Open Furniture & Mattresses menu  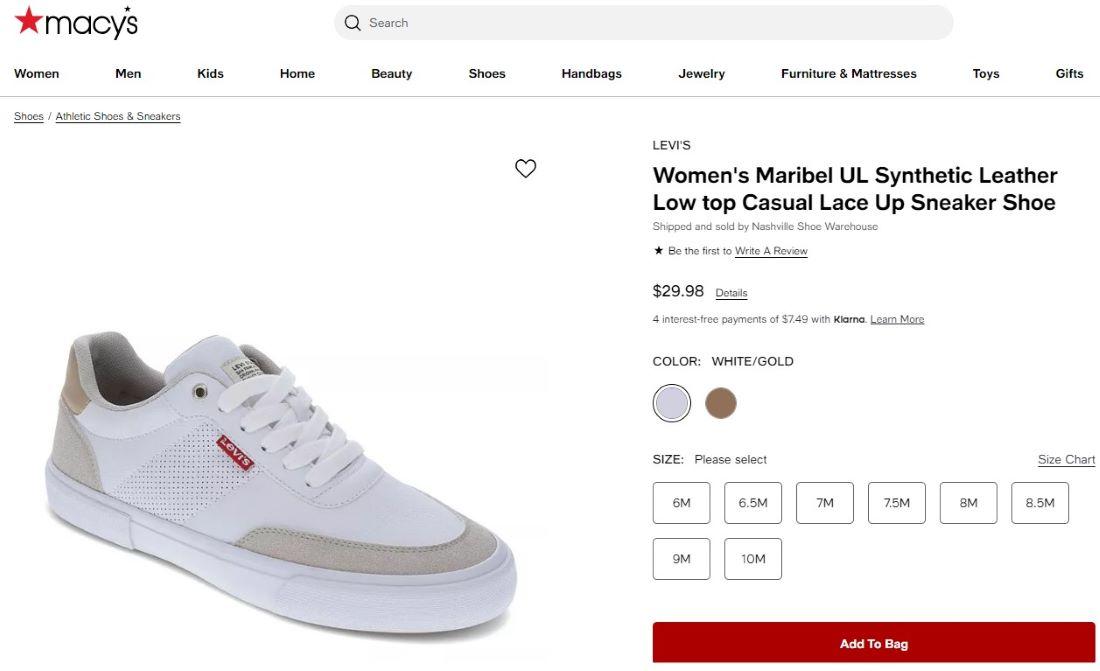click(x=848, y=74)
